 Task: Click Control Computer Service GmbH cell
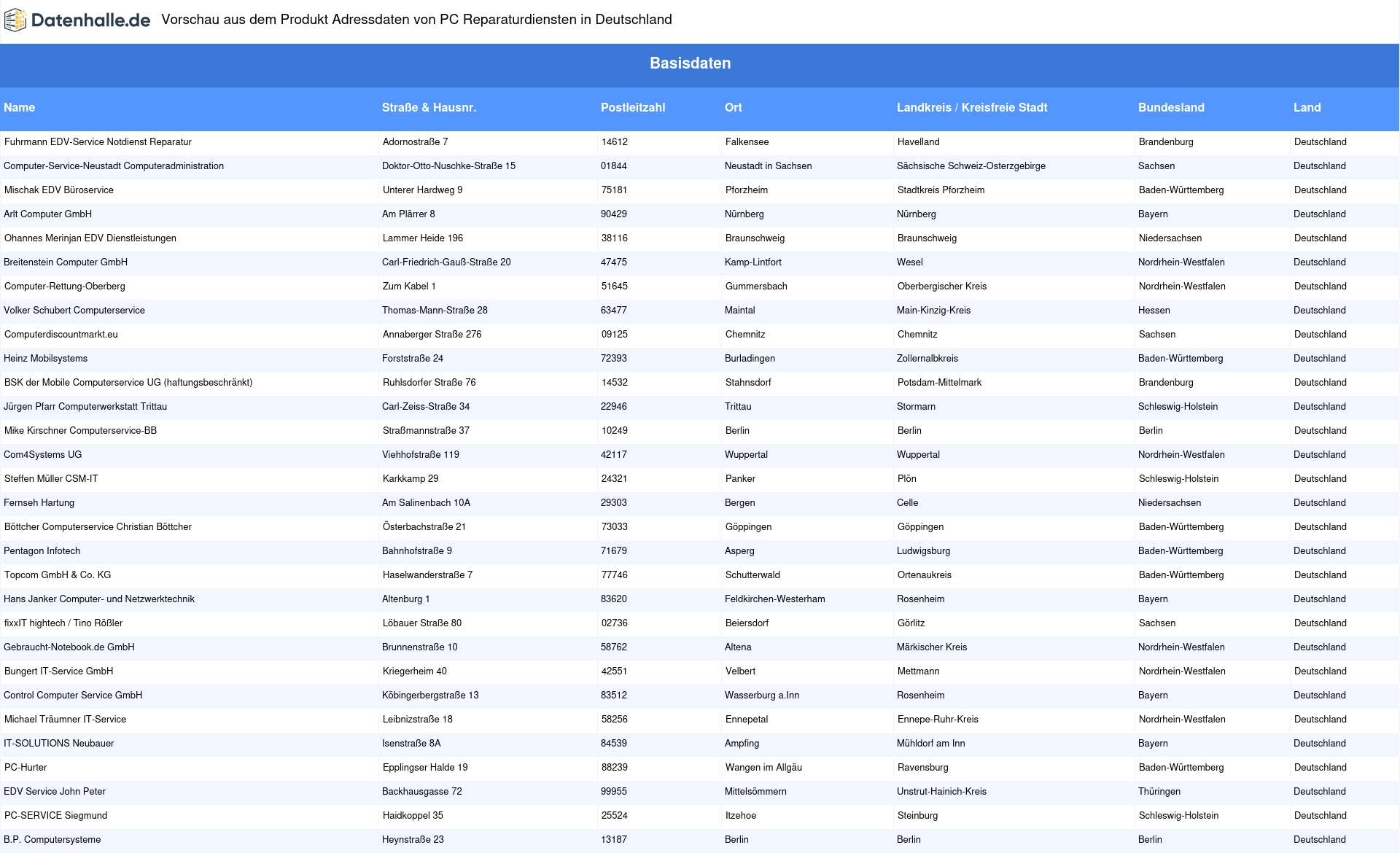point(73,696)
